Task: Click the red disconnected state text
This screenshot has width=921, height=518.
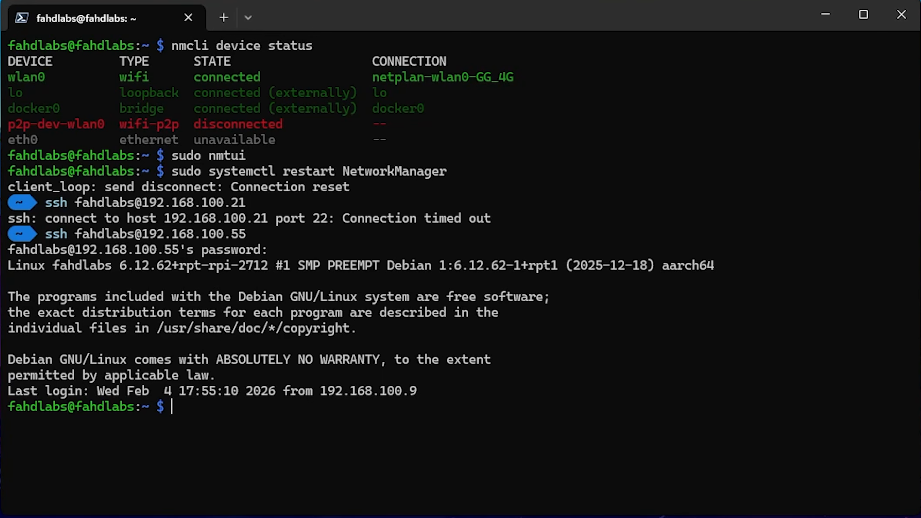Action: coord(238,124)
